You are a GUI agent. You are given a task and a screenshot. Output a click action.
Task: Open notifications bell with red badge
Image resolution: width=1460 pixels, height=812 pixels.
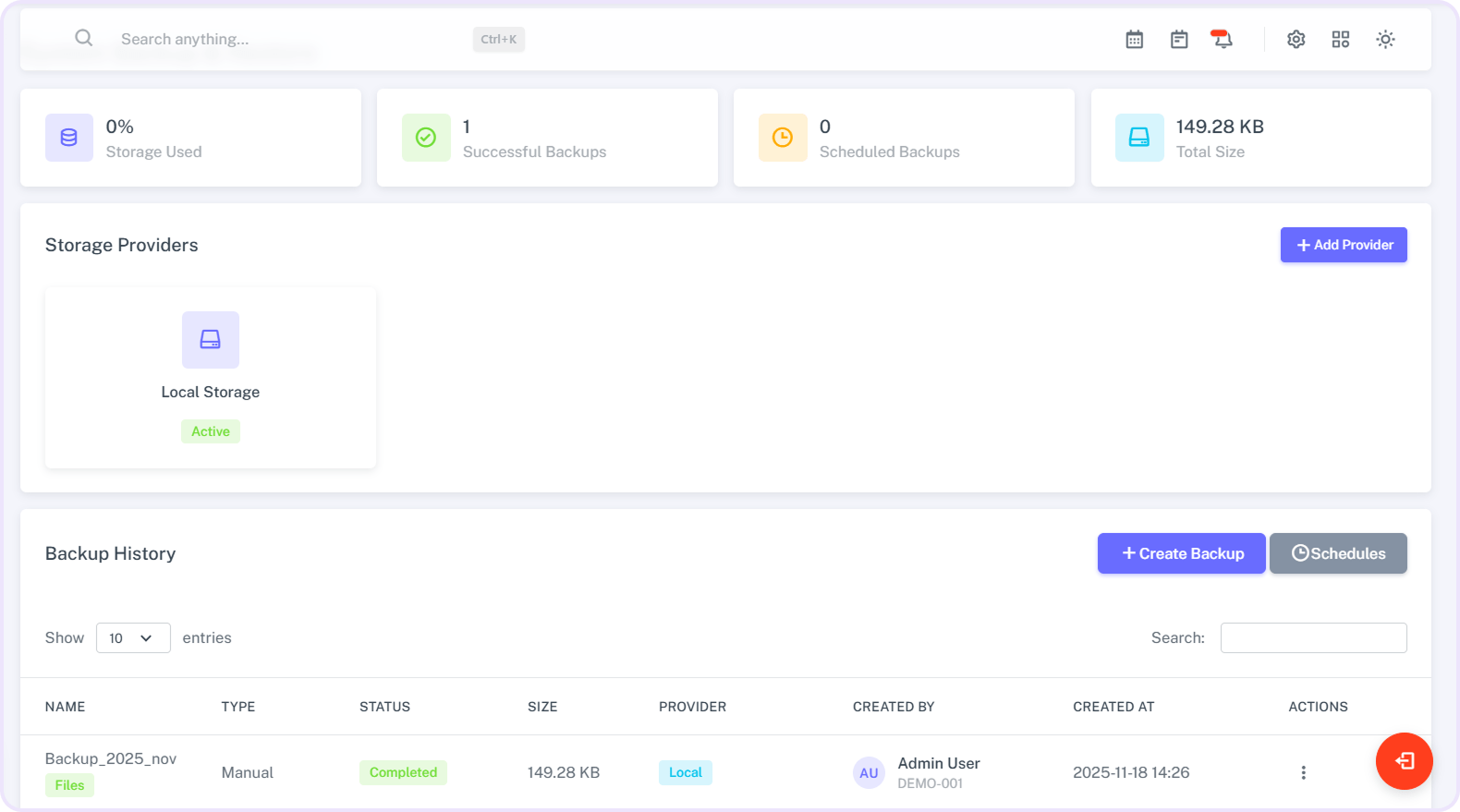coord(1223,40)
